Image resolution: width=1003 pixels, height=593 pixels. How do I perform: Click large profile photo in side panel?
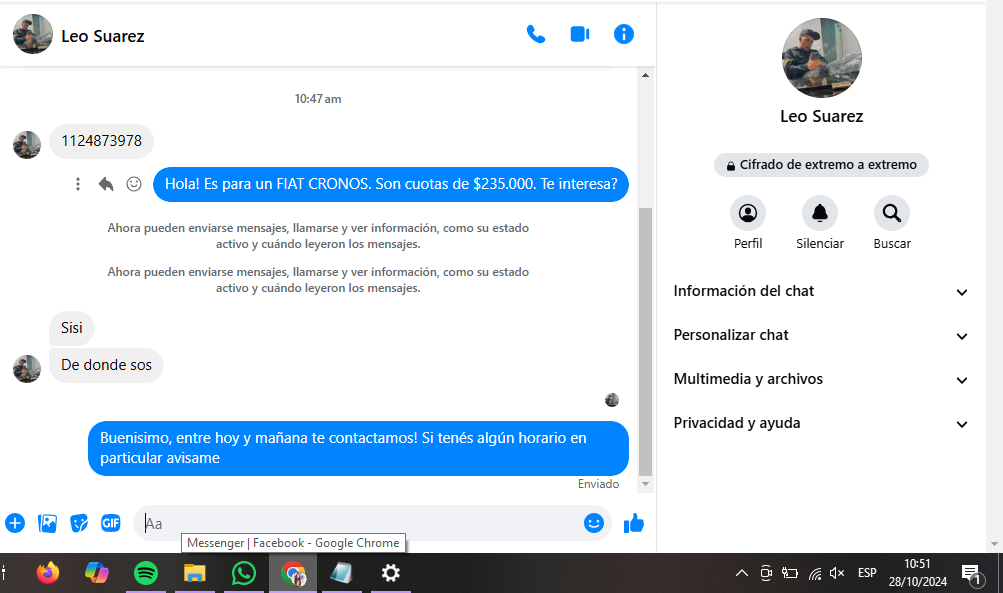821,58
